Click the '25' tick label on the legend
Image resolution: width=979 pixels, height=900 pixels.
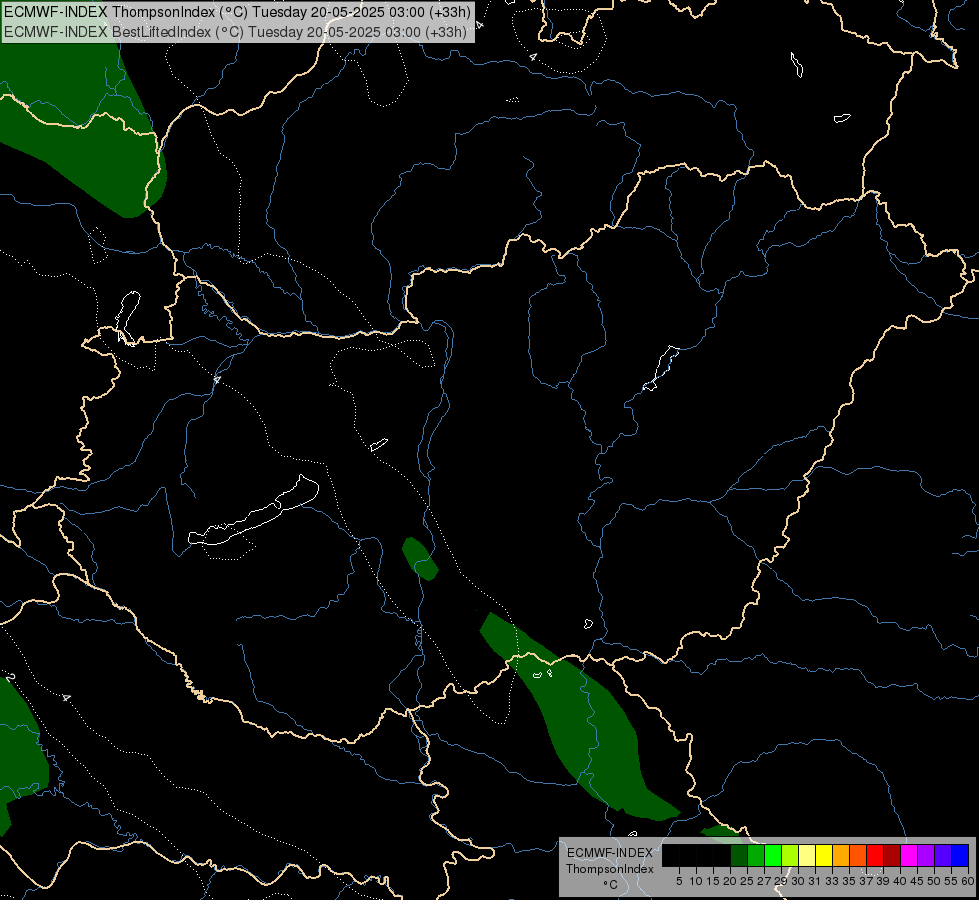click(747, 881)
